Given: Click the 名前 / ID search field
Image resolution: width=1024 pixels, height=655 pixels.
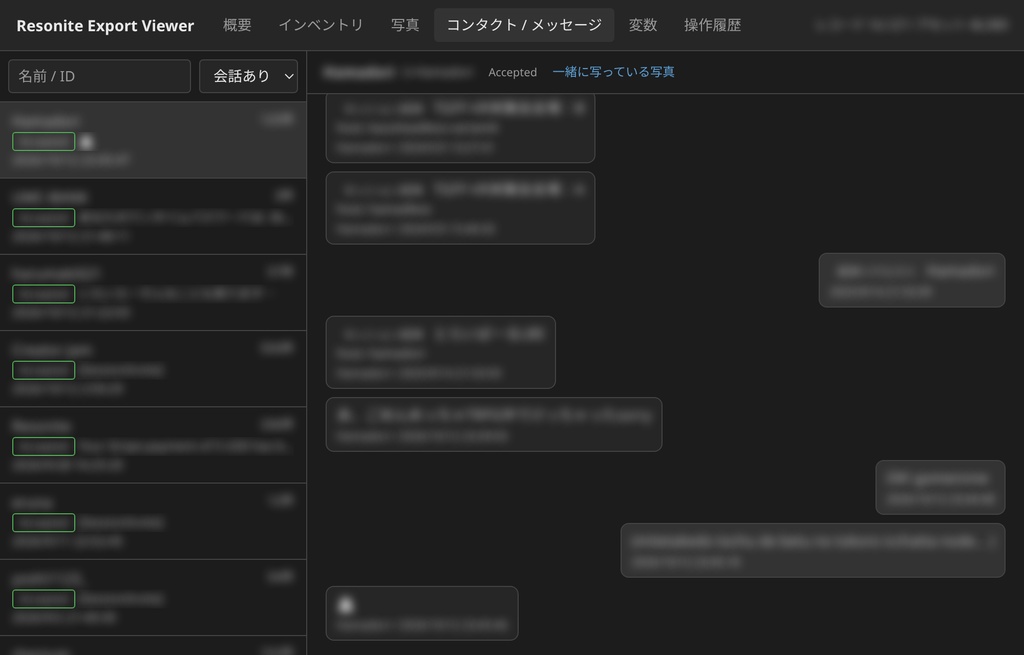Looking at the screenshot, I should coord(99,76).
